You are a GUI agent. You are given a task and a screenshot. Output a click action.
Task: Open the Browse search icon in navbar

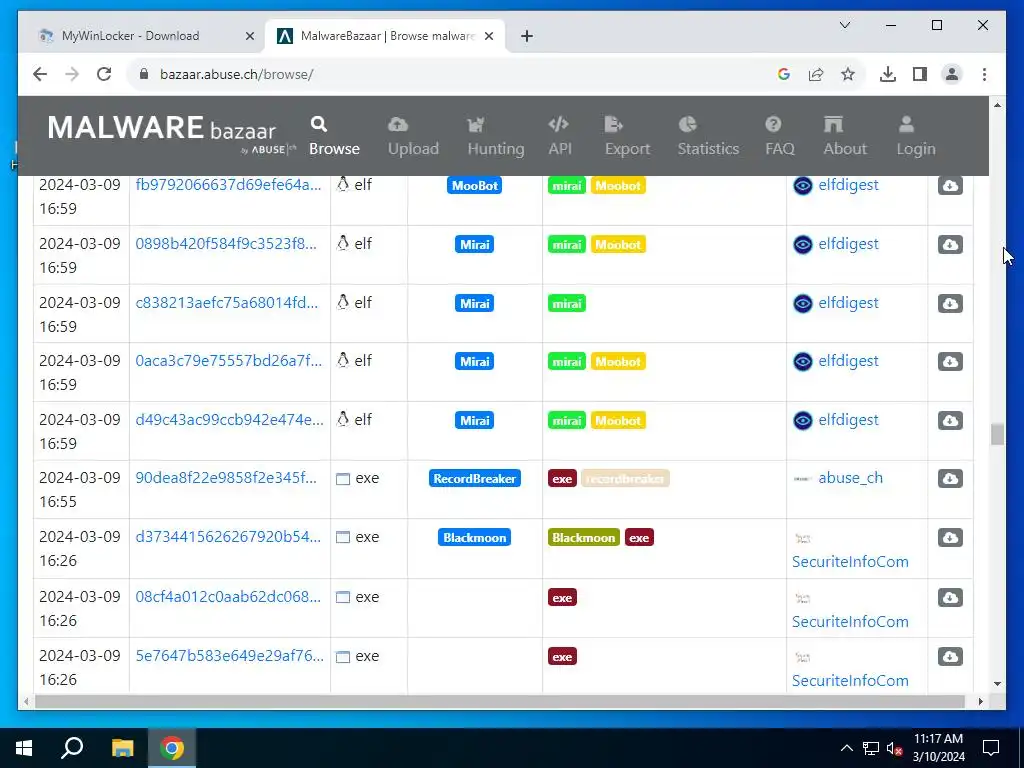point(319,124)
